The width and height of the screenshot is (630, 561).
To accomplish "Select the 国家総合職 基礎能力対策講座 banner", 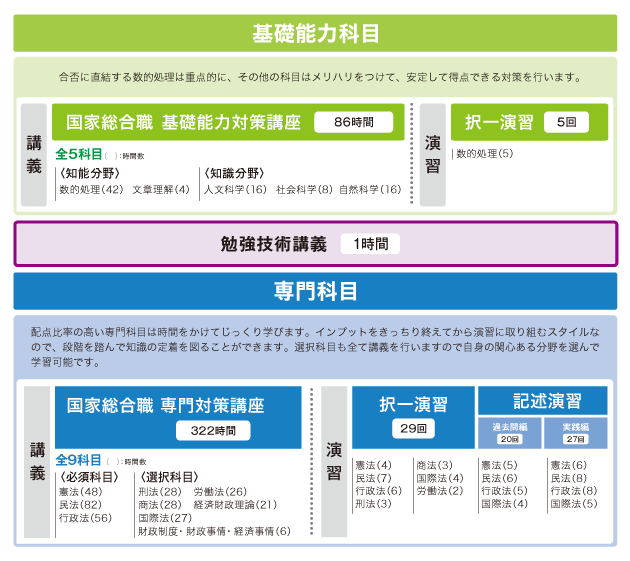I will (x=183, y=122).
